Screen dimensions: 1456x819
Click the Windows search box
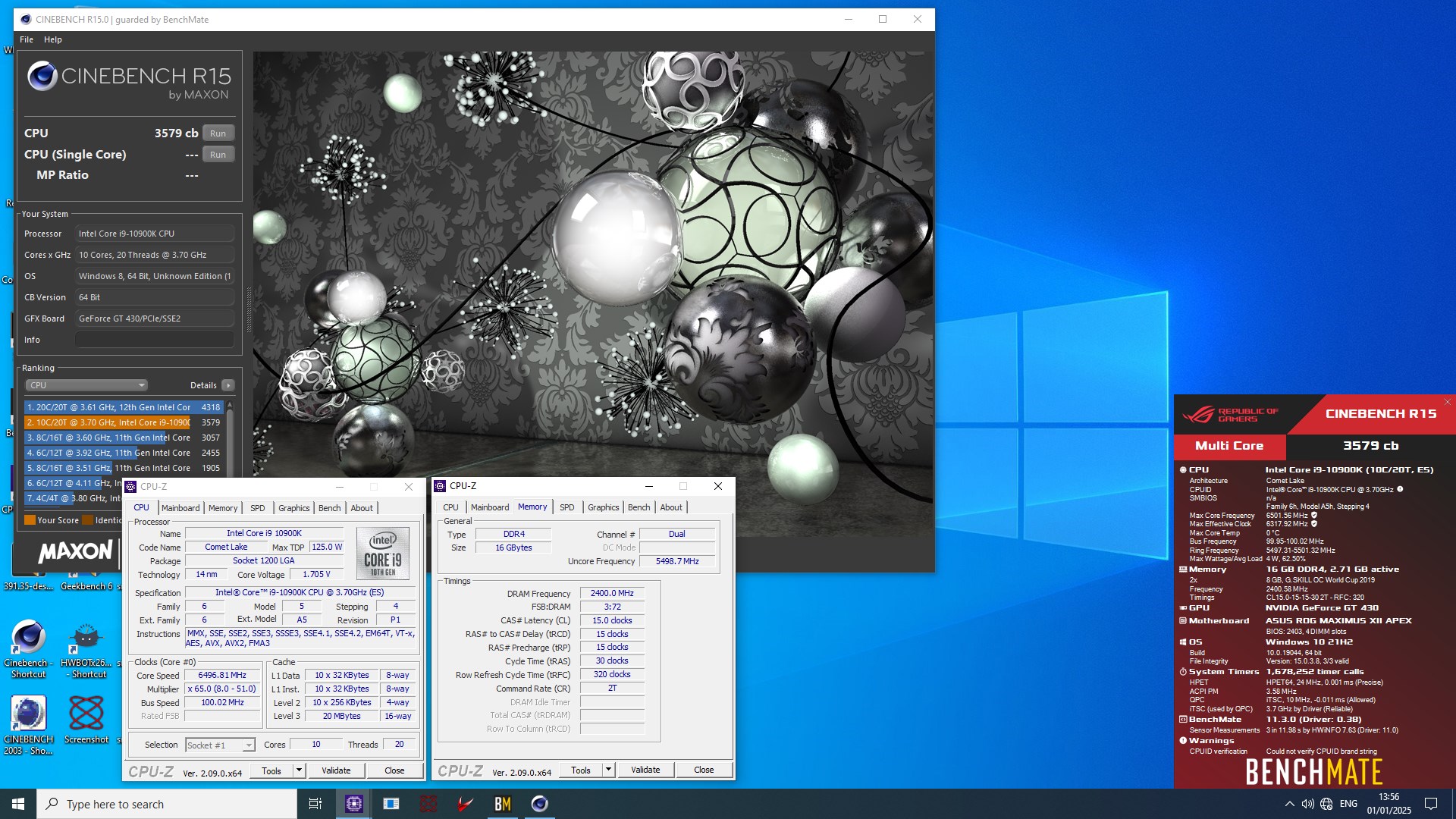coord(167,804)
